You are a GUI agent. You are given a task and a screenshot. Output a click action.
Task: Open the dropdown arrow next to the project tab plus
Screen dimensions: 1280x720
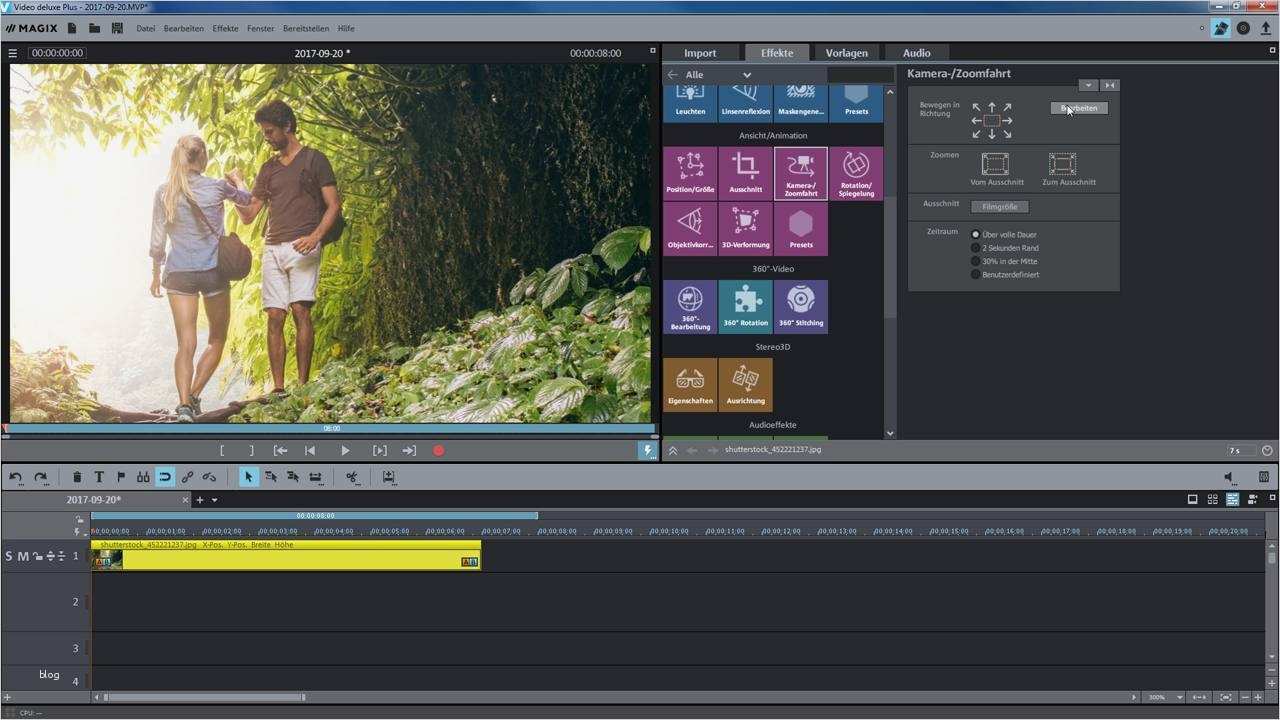[x=214, y=500]
